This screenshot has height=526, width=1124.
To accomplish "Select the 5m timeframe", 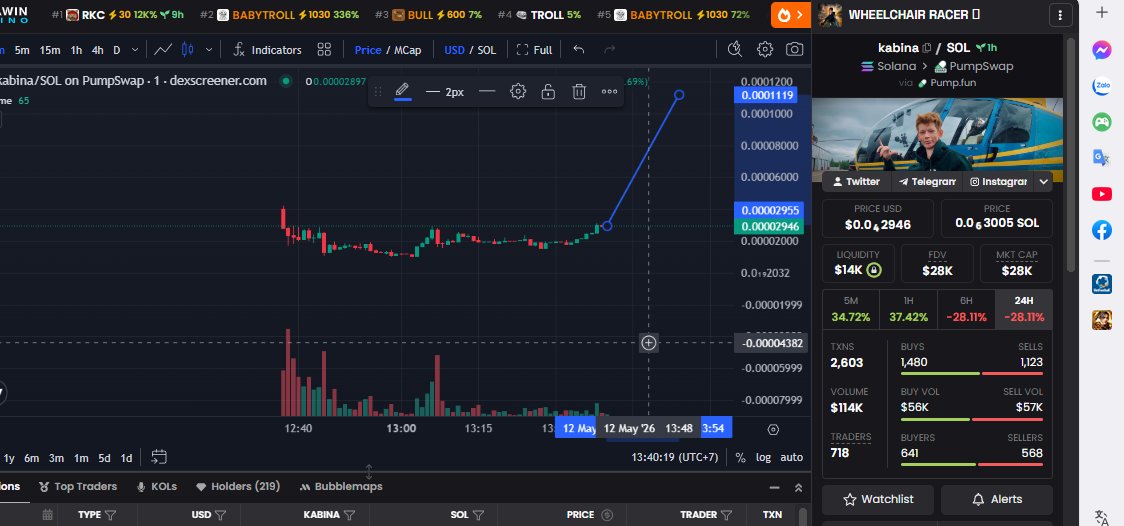I will [x=22, y=49].
